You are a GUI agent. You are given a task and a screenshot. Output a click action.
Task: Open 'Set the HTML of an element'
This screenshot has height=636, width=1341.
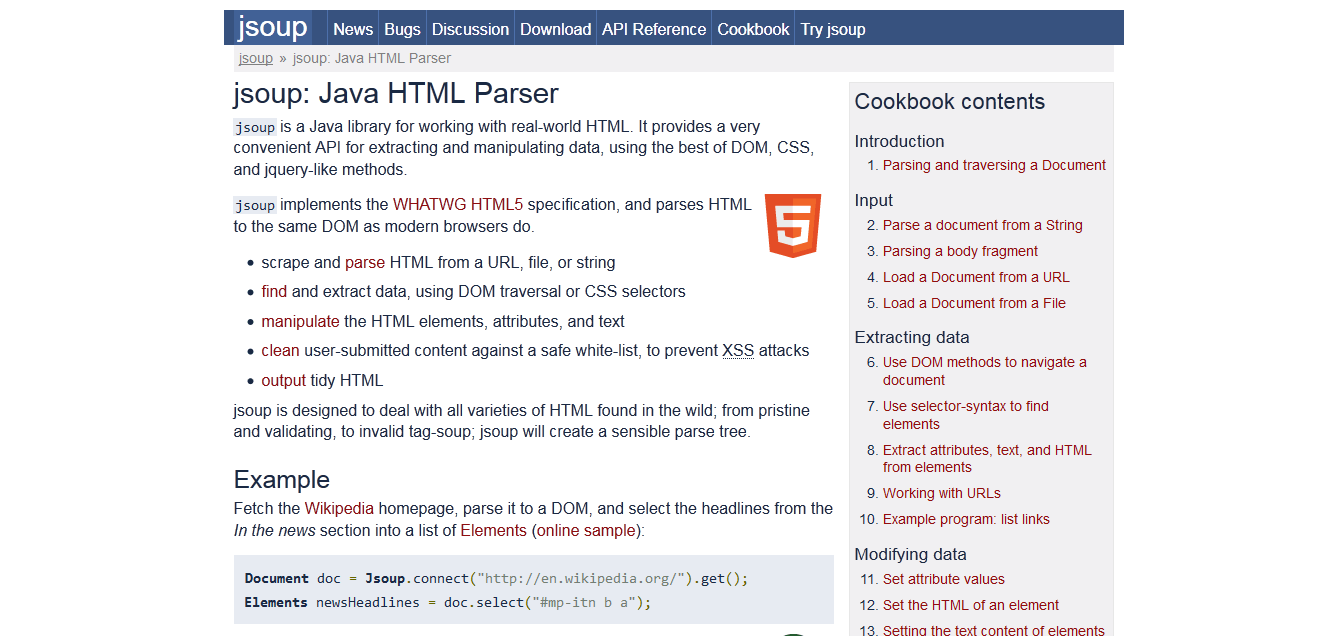click(x=971, y=605)
